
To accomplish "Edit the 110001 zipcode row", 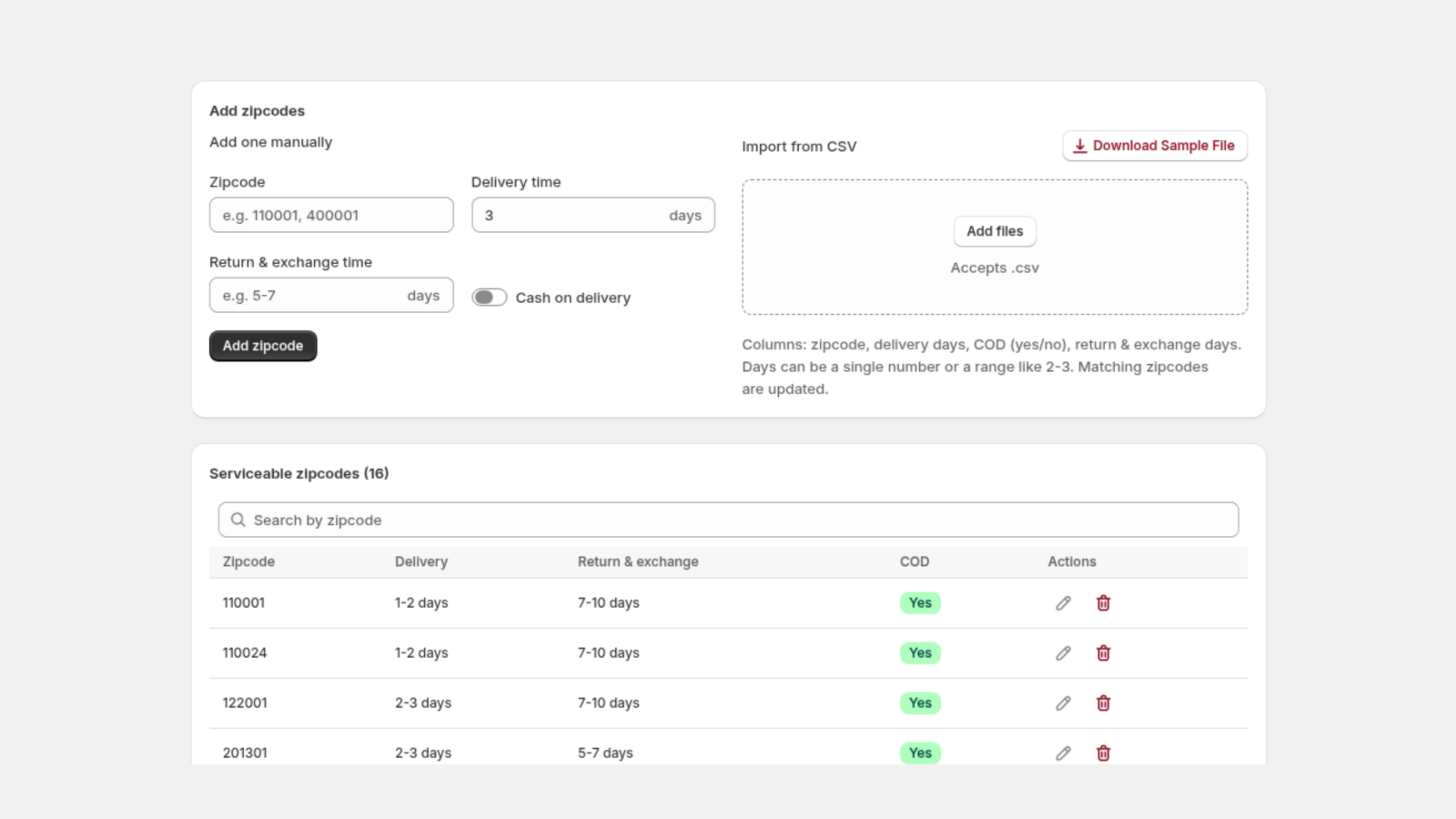I will pos(1063,603).
